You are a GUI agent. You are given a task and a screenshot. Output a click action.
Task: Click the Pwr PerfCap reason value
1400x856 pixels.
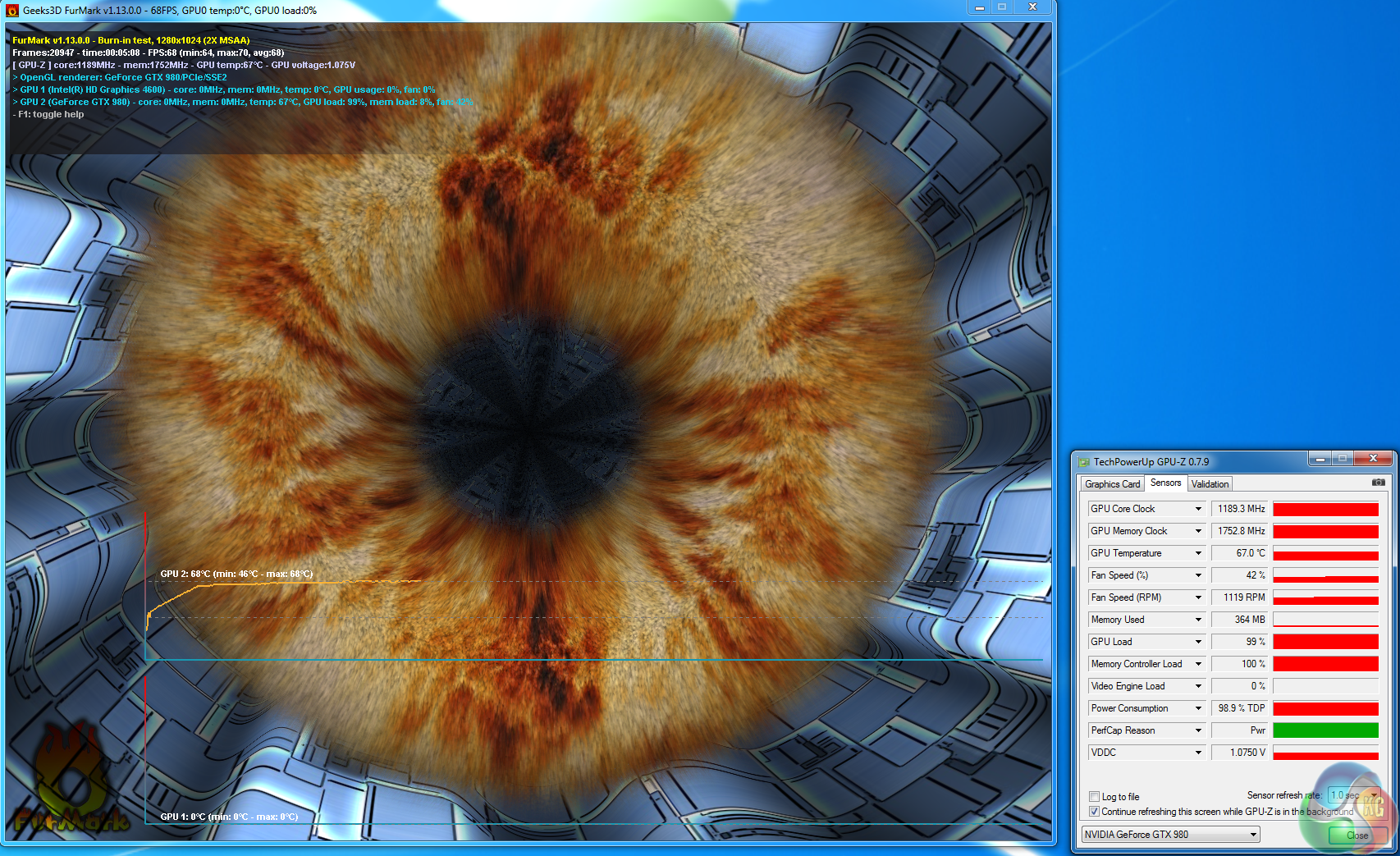coord(1240,730)
